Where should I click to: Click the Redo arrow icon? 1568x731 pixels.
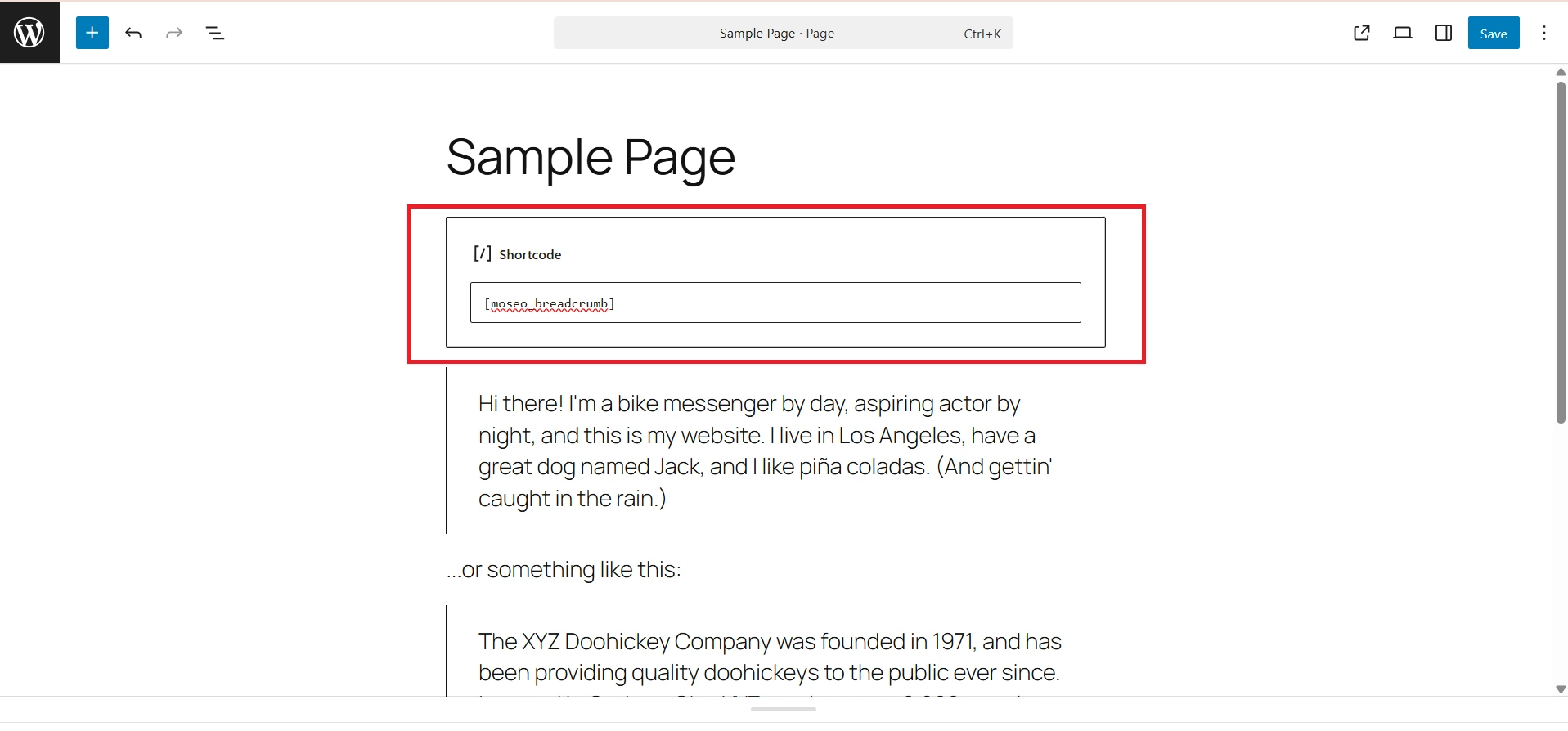point(173,33)
